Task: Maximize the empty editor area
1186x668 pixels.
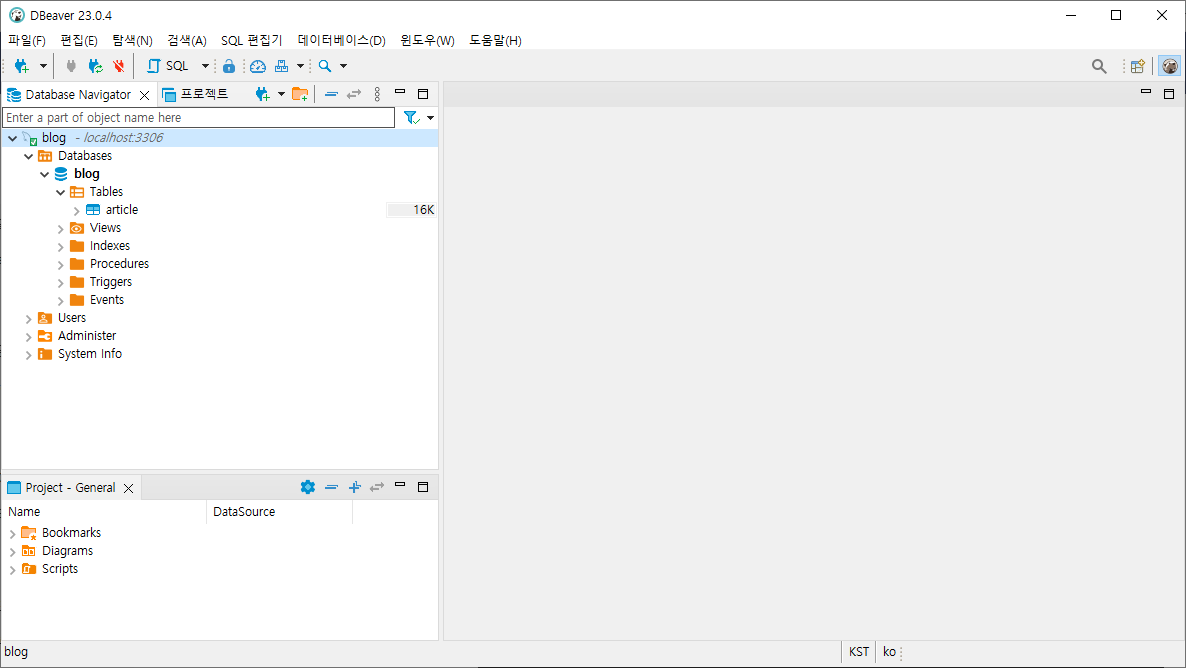Action: coord(1169,94)
